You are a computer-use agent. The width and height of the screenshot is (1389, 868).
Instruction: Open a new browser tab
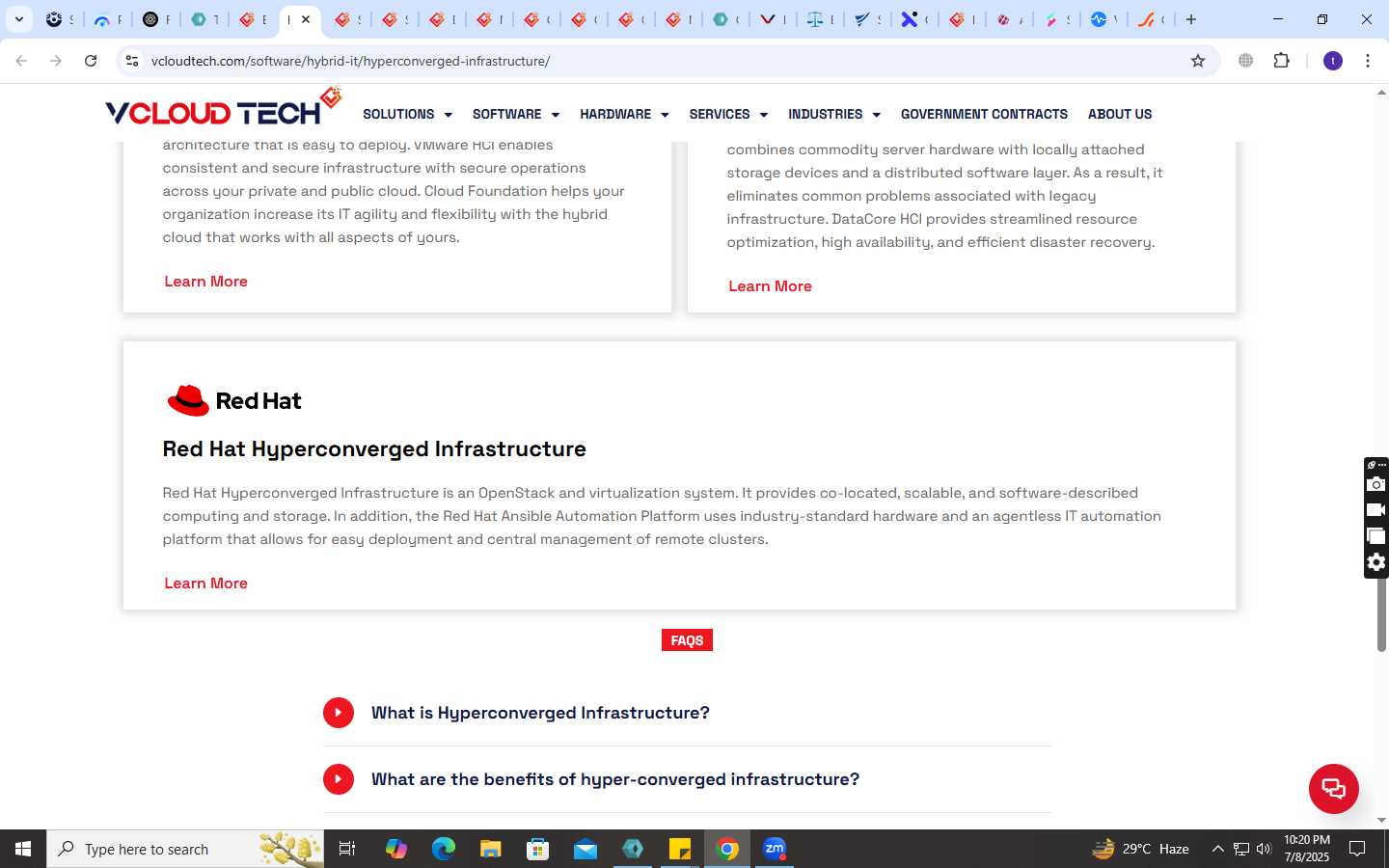point(1191,19)
